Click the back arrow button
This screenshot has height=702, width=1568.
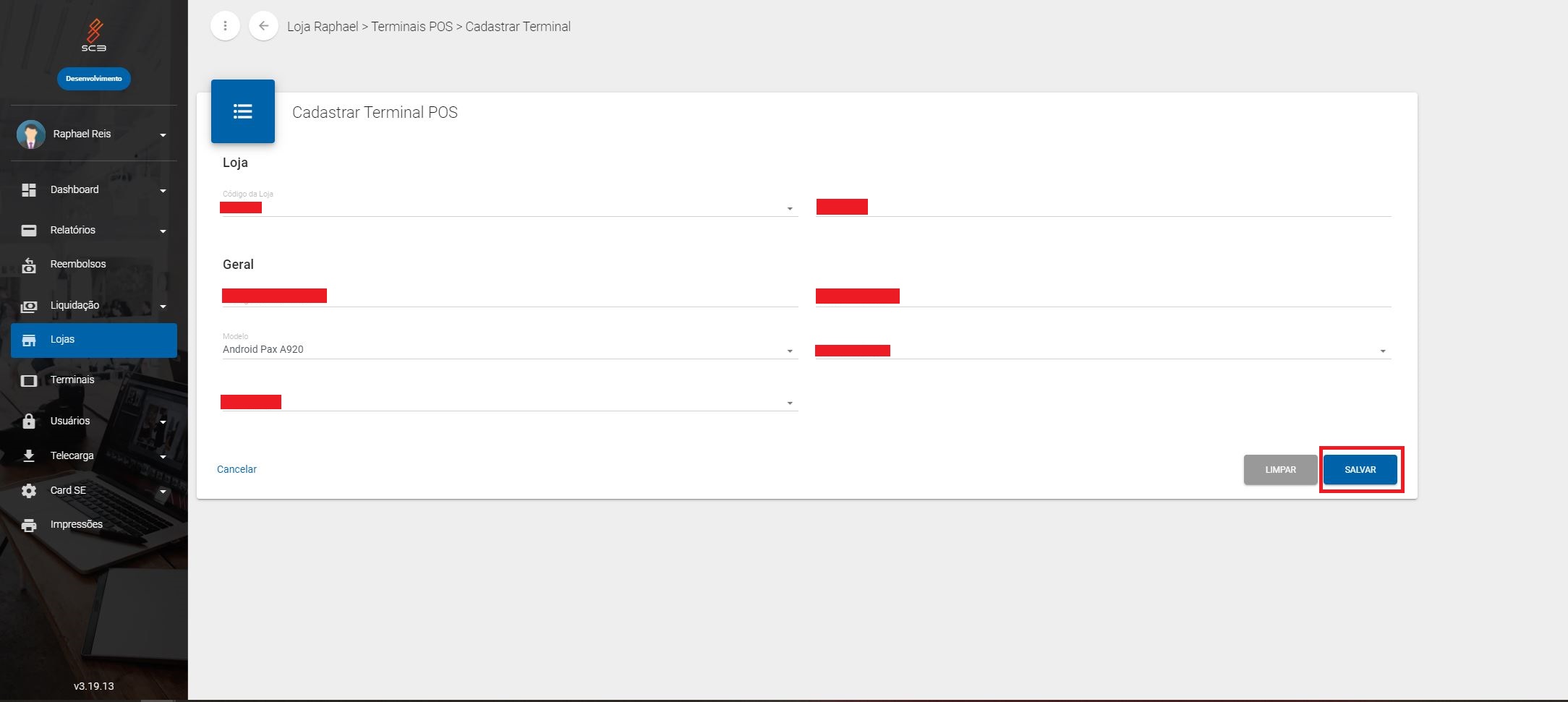click(x=263, y=26)
